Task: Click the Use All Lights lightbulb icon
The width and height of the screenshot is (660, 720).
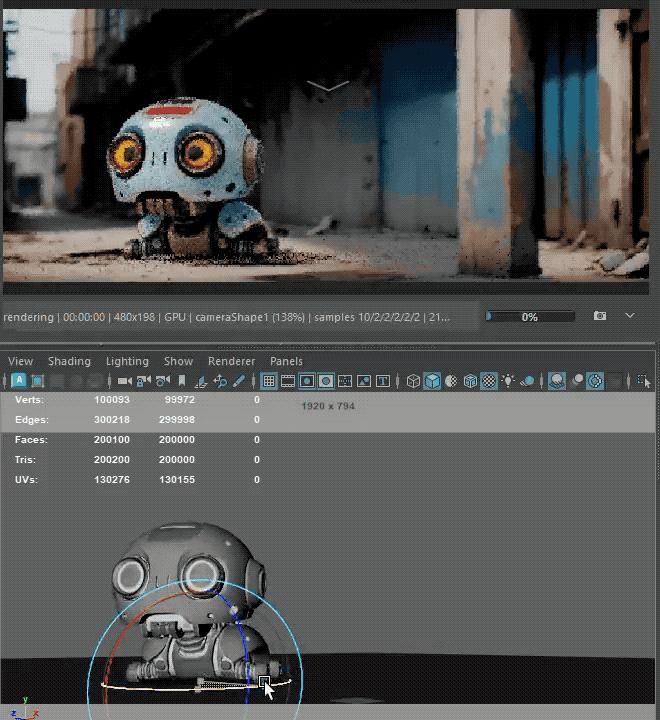Action: (509, 381)
